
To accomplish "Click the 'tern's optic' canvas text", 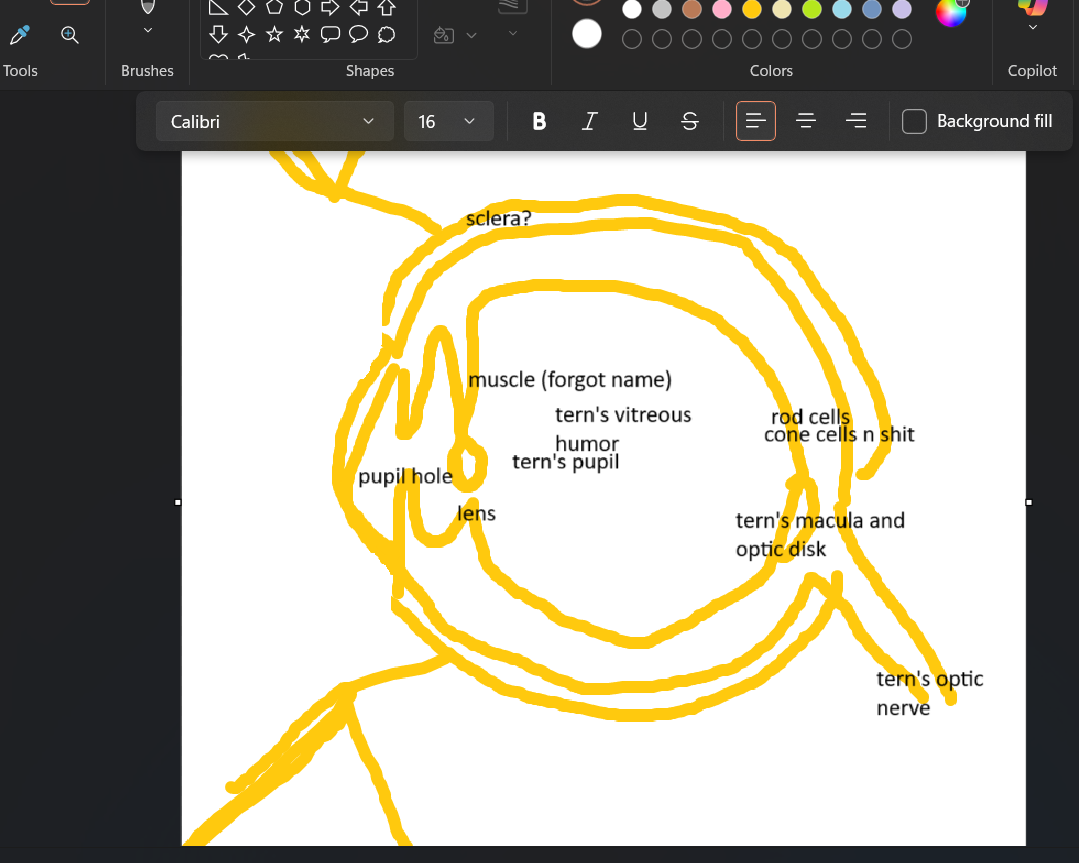I will (930, 679).
